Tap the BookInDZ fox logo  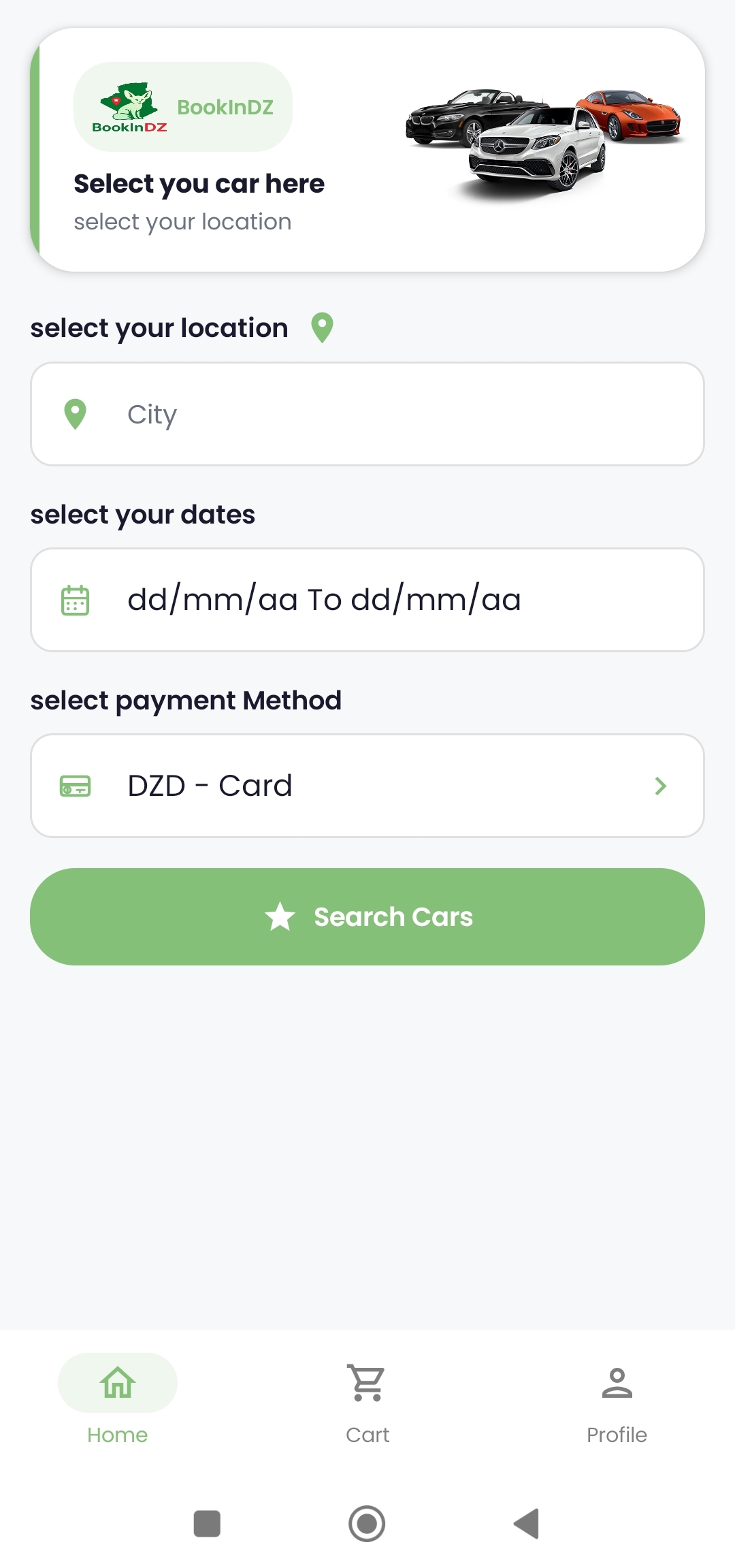129,107
